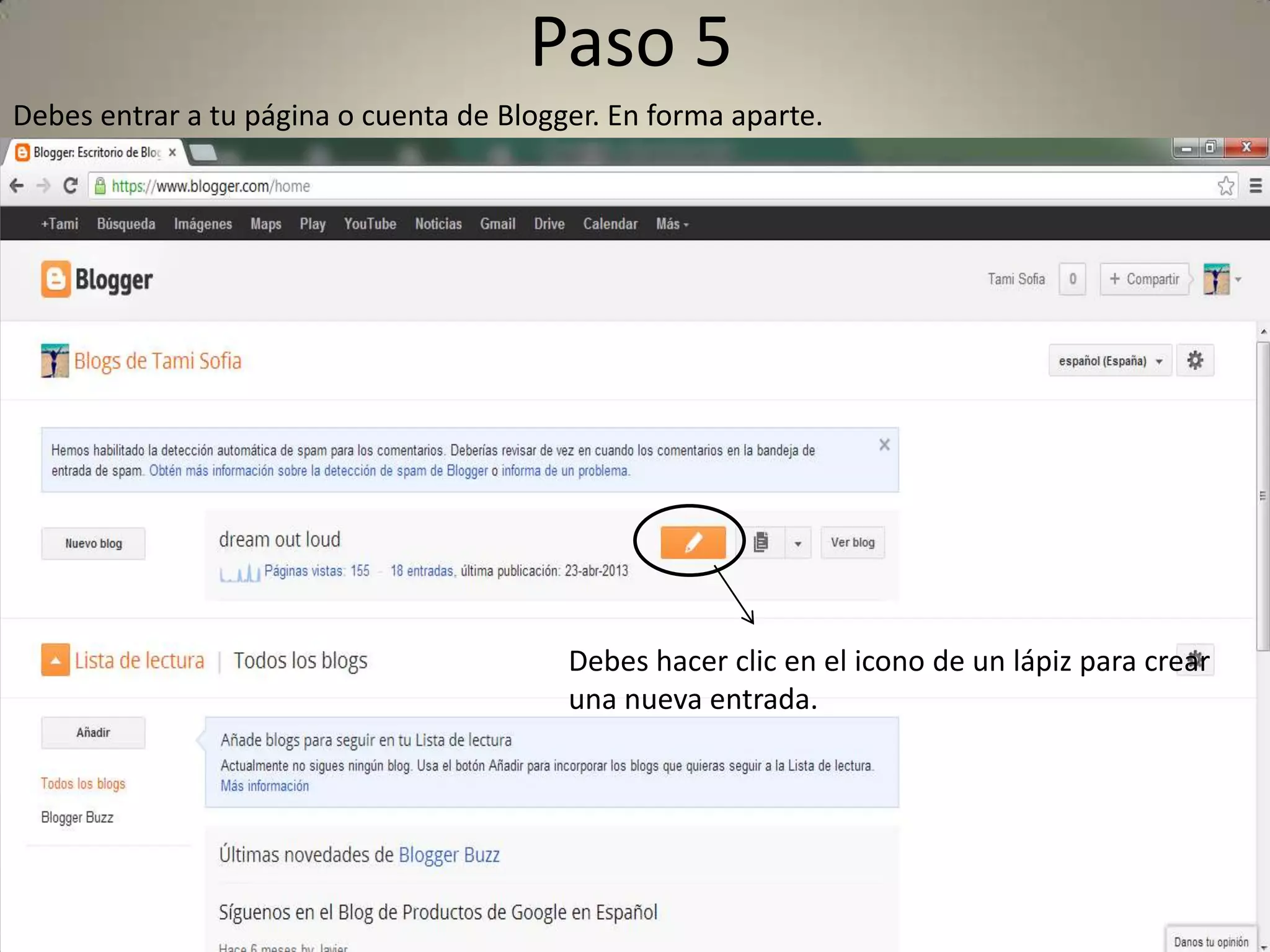Open Gmail in Google bar
Image resolution: width=1270 pixels, height=952 pixels.
498,224
